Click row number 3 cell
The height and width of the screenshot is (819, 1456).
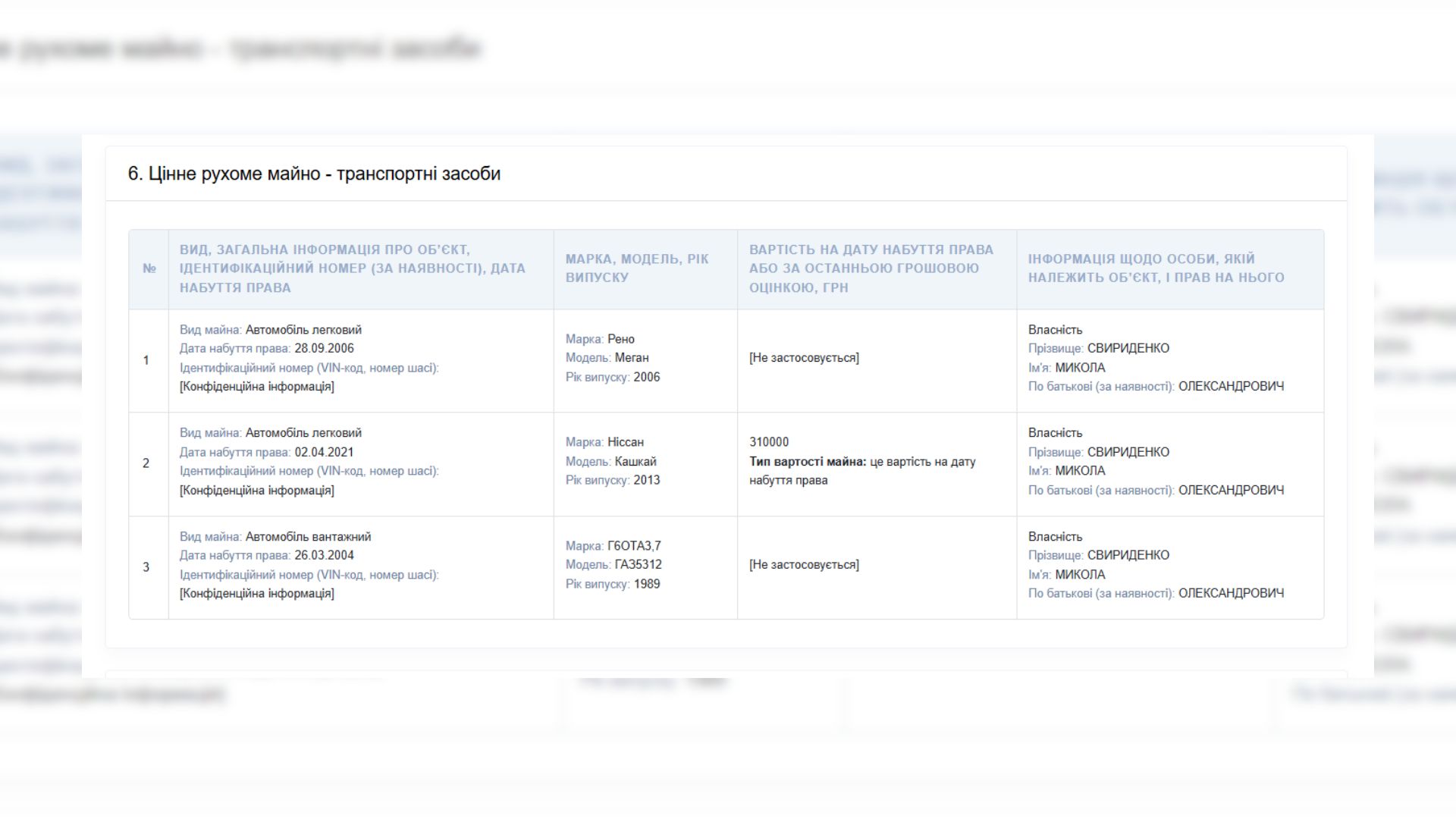coord(146,567)
